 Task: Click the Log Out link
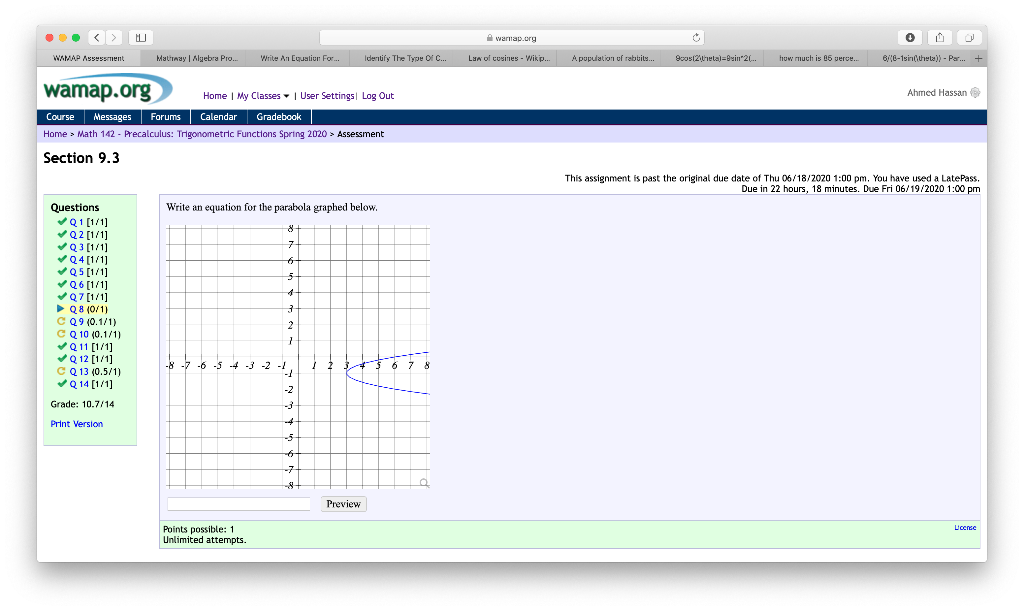point(377,95)
